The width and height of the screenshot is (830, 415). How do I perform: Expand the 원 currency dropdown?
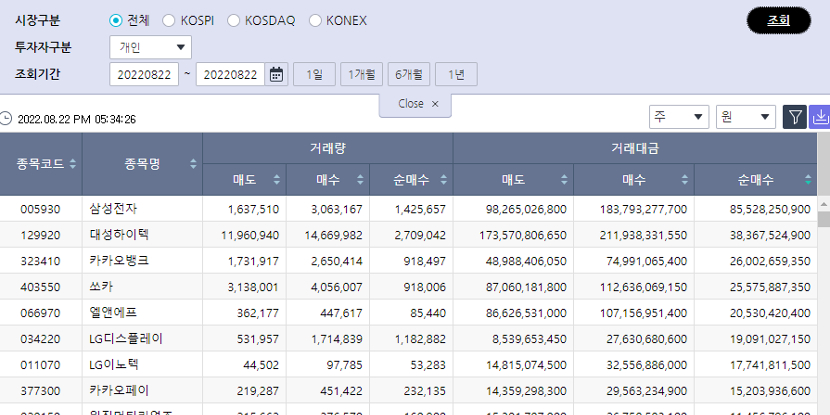[x=745, y=117]
